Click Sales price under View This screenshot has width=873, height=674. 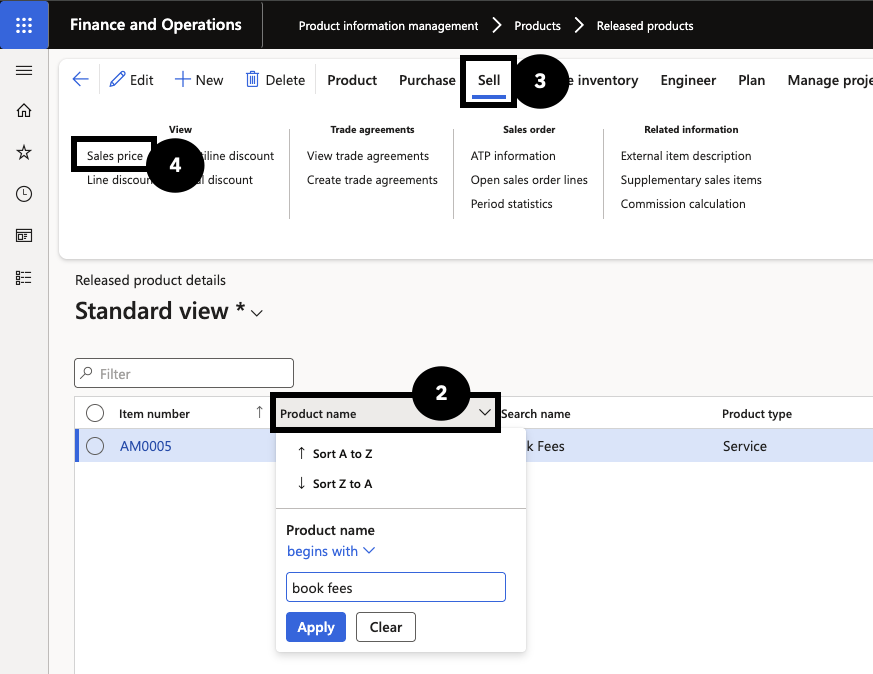click(x=115, y=156)
